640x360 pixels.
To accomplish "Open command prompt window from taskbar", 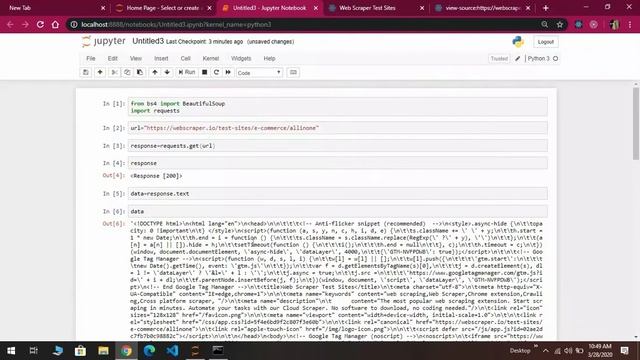I will pyautogui.click(x=218, y=351).
